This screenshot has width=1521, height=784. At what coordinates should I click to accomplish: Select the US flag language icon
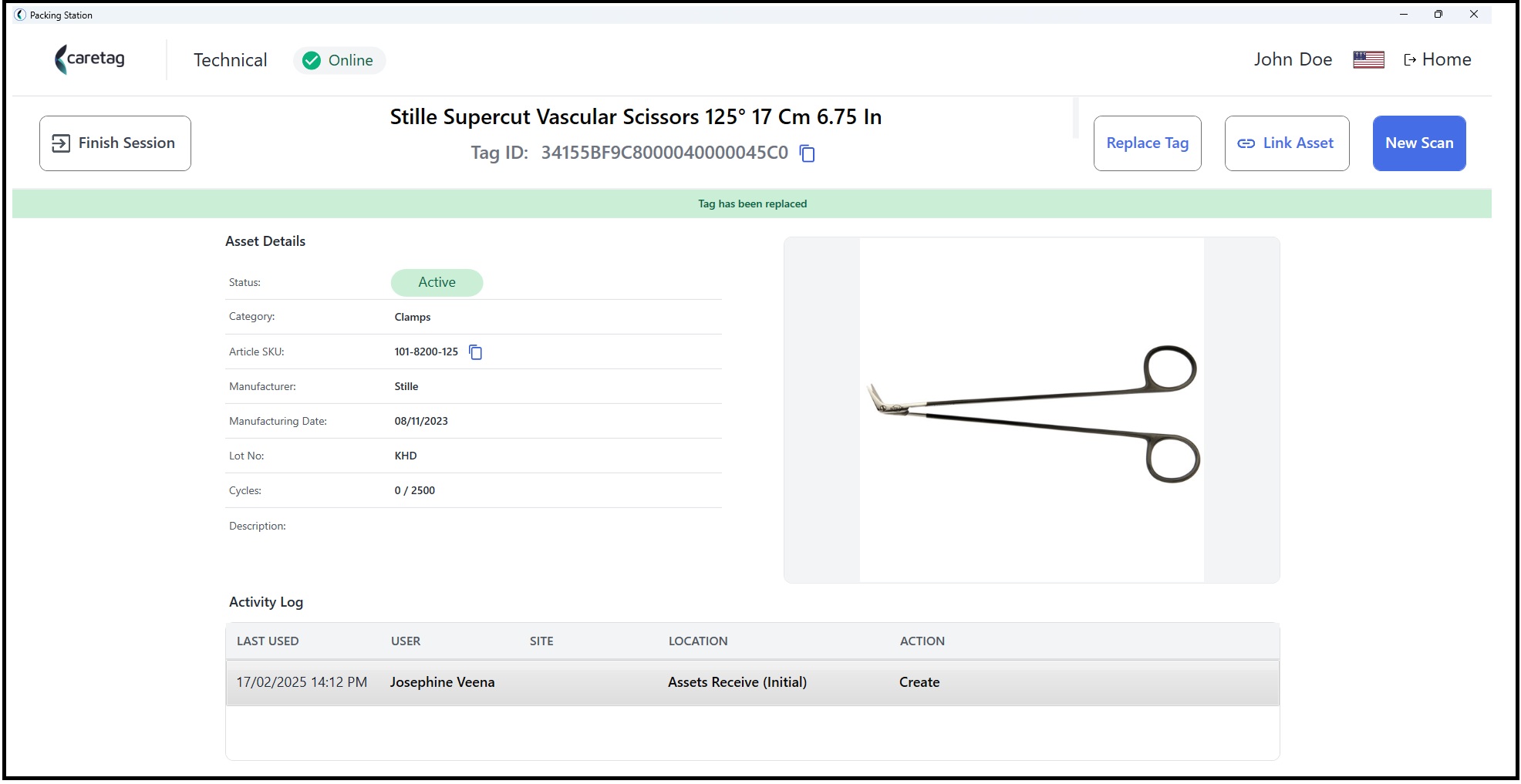1368,59
